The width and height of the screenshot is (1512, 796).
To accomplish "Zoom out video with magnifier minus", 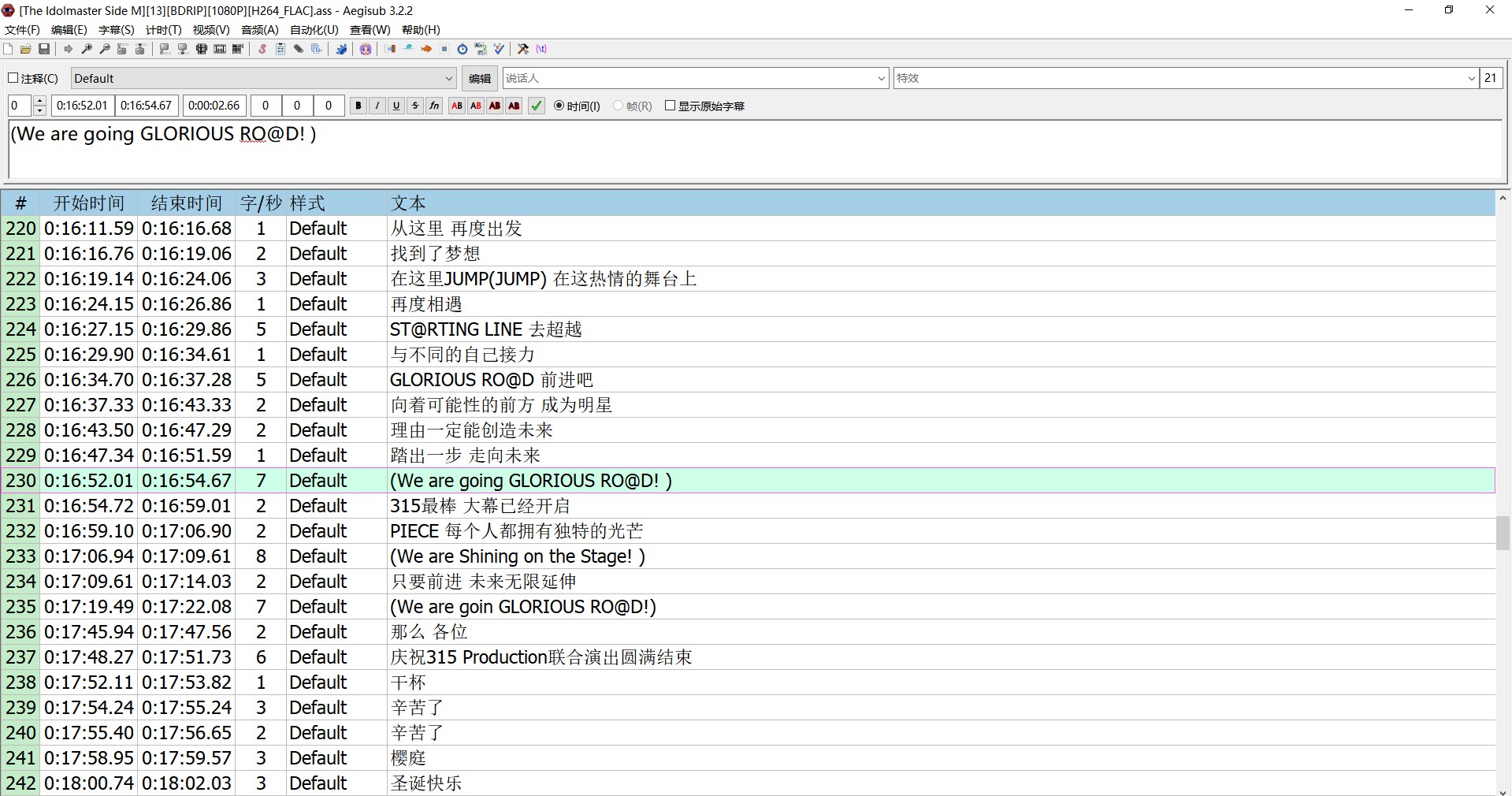I will 105,49.
